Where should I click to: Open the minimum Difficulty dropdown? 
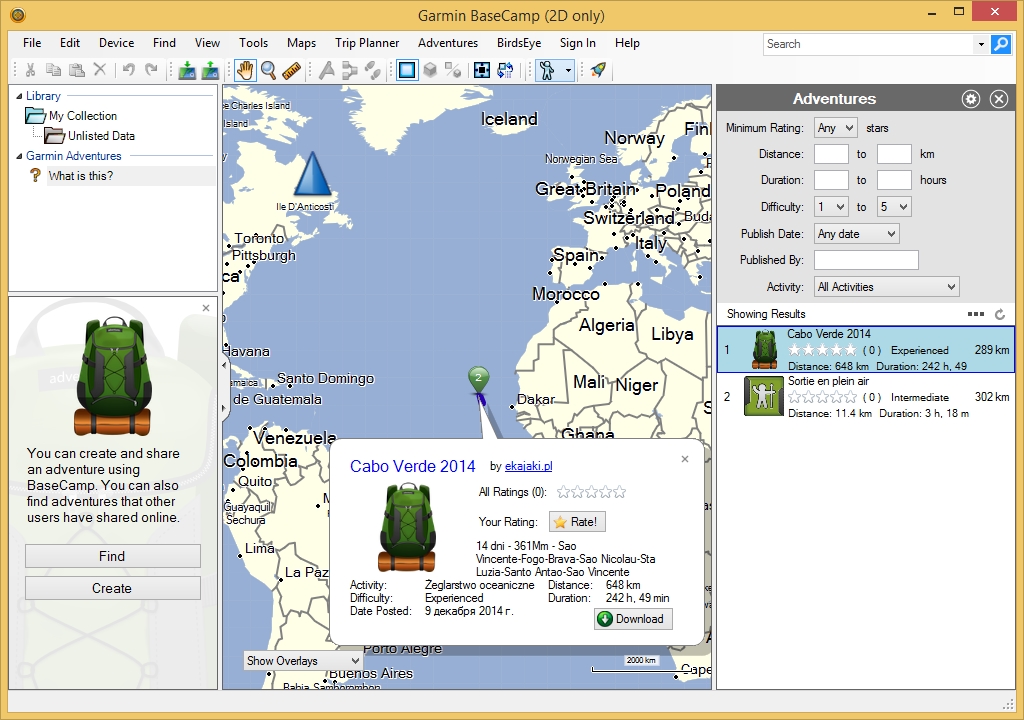tap(831, 206)
